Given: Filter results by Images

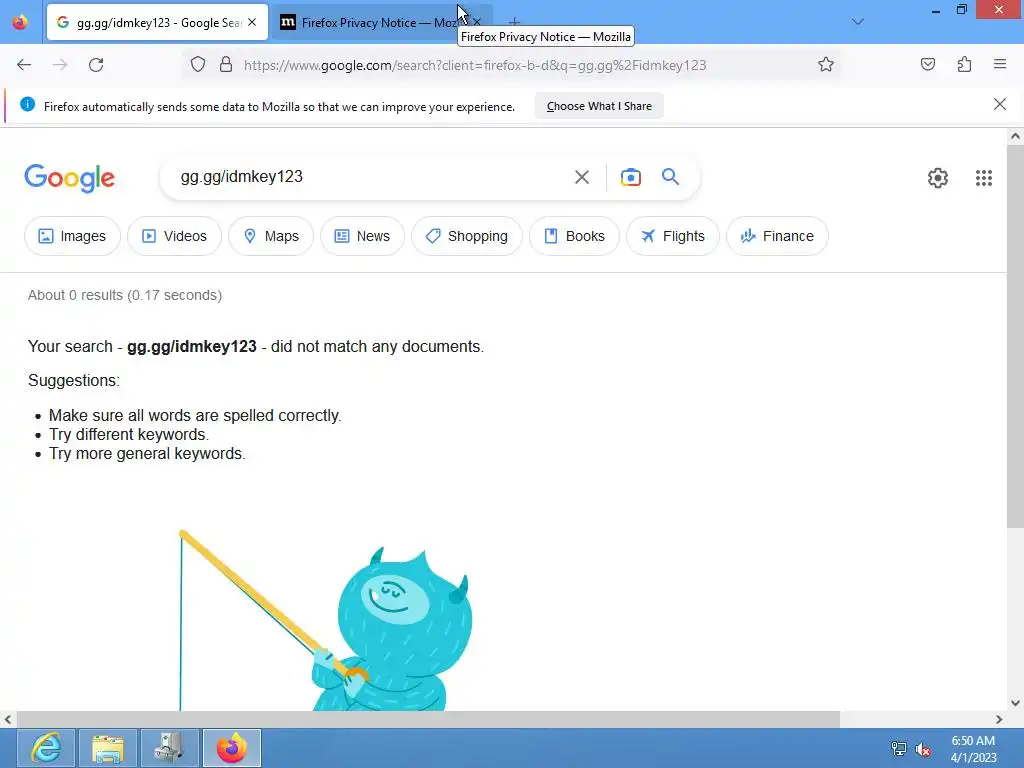Looking at the screenshot, I should coord(72,236).
